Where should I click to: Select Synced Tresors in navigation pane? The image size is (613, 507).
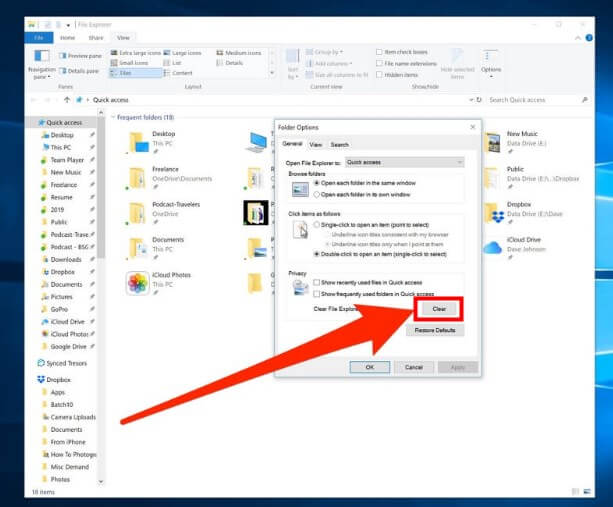click(62, 363)
